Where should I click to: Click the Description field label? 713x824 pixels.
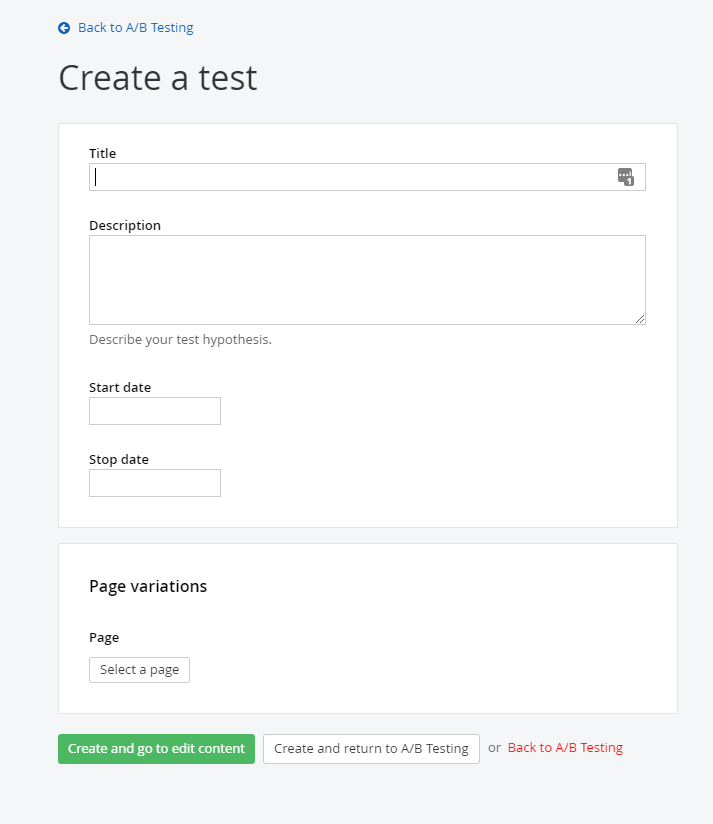125,225
